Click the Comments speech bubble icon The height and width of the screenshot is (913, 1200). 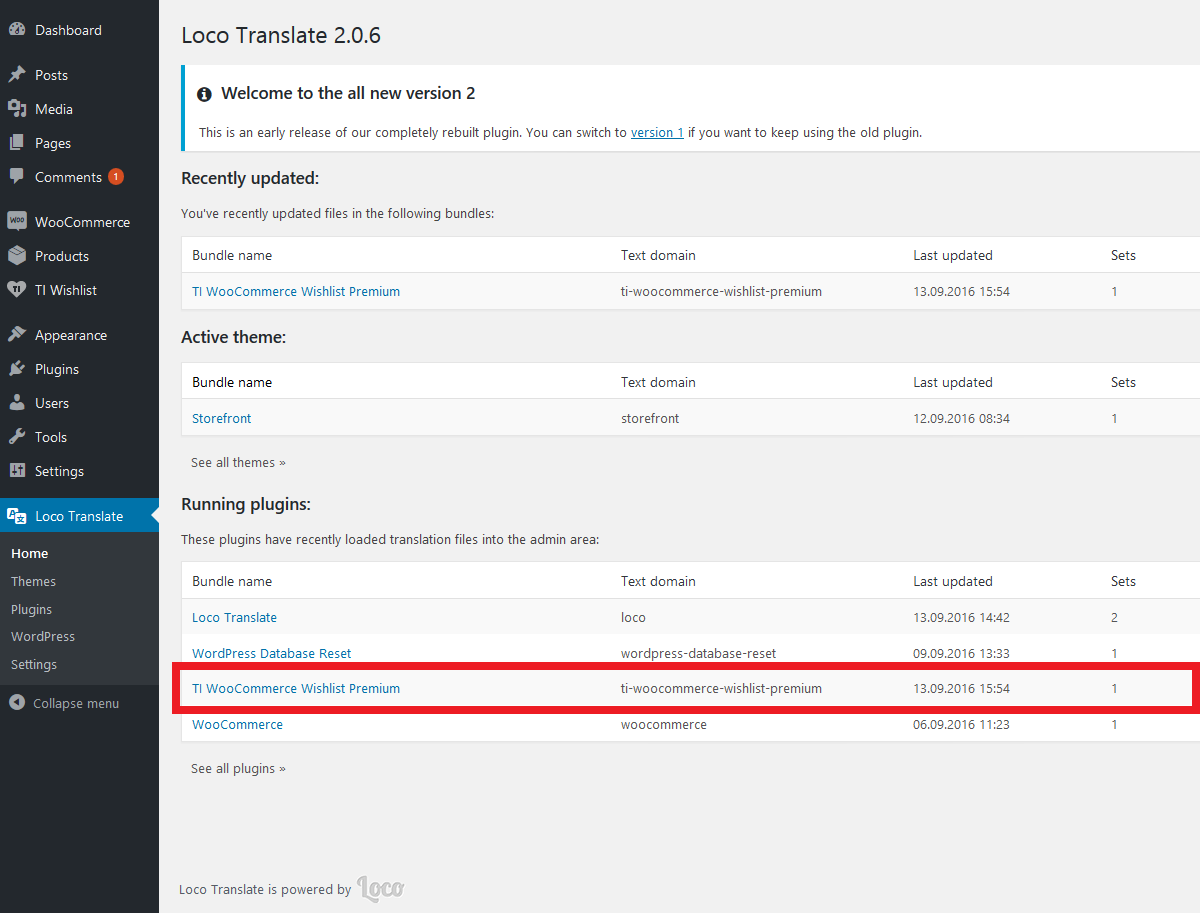[x=17, y=177]
